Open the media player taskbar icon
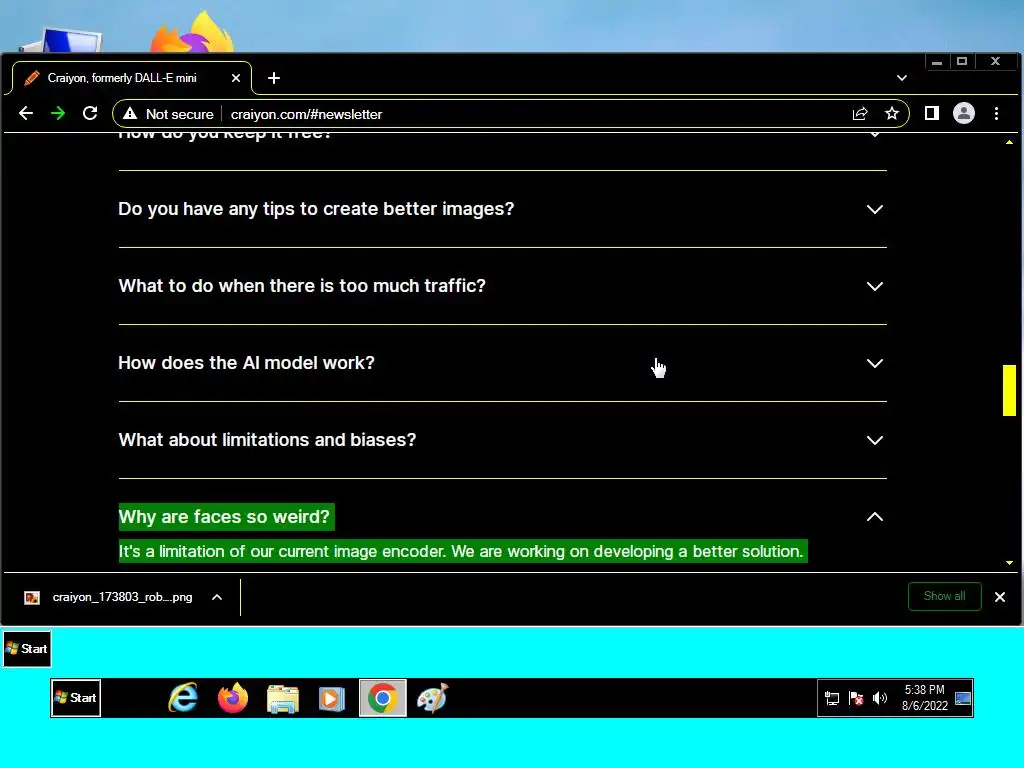This screenshot has height=768, width=1024. click(332, 699)
